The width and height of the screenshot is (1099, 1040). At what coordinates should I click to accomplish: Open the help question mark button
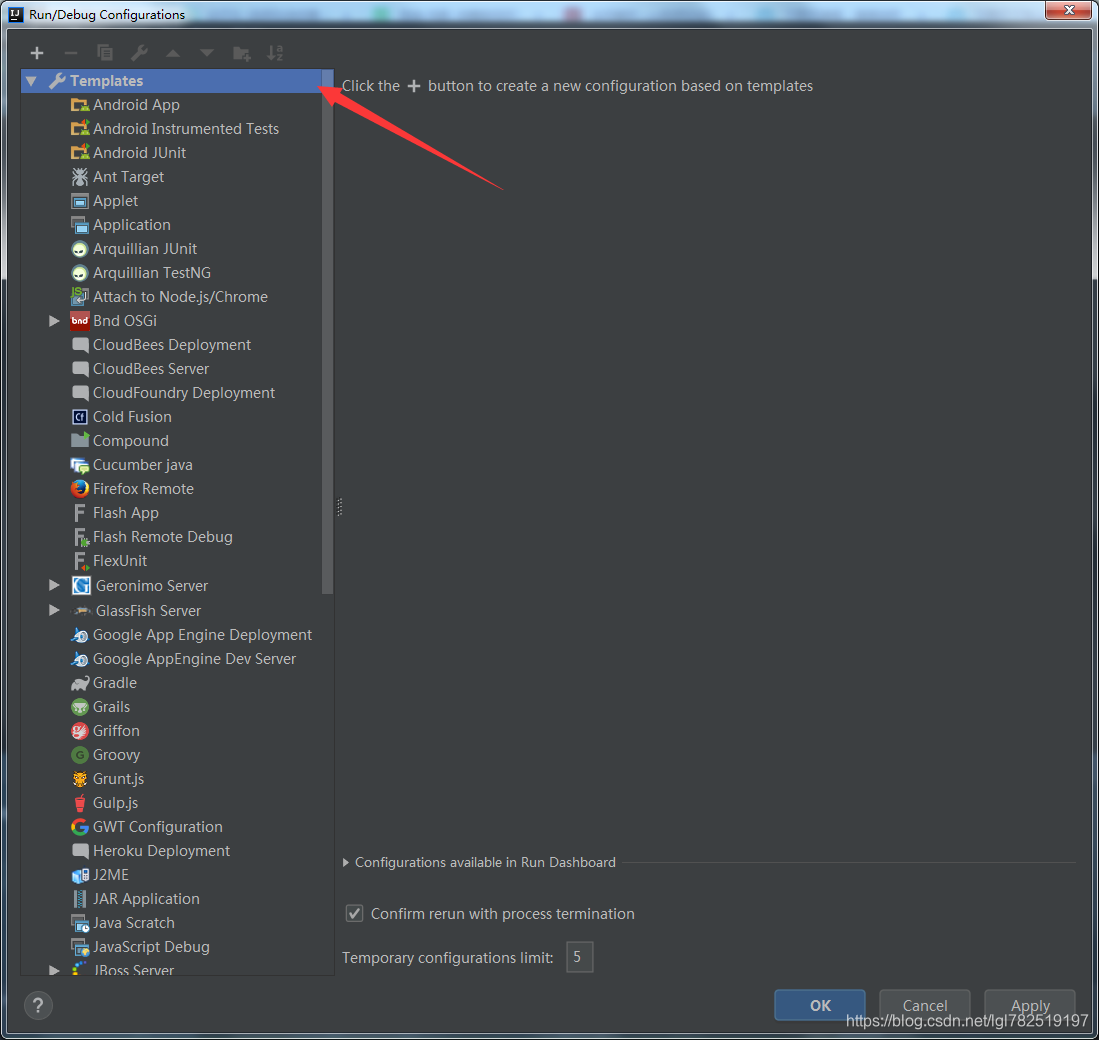click(39, 1006)
